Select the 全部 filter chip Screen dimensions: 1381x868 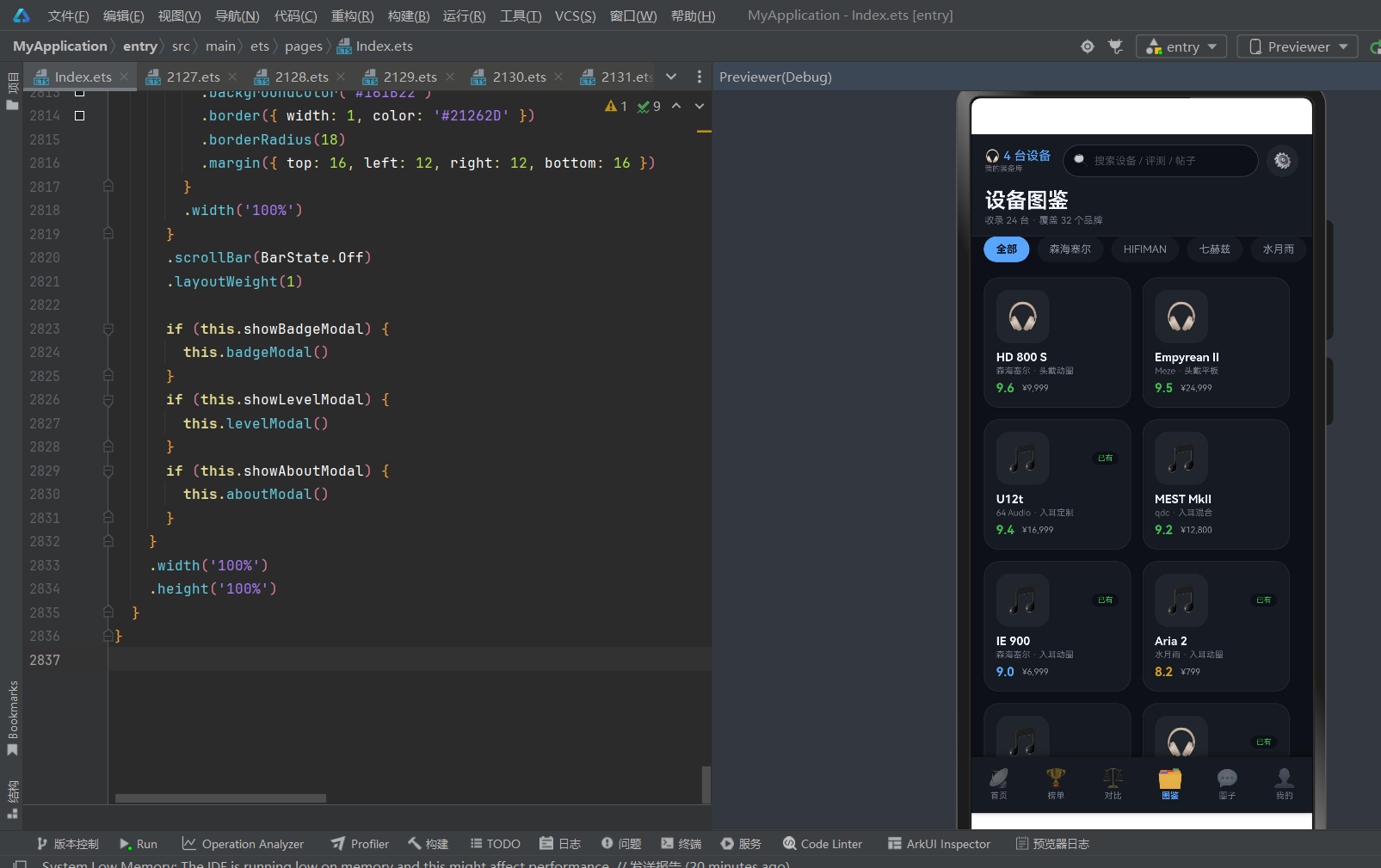tap(1007, 249)
